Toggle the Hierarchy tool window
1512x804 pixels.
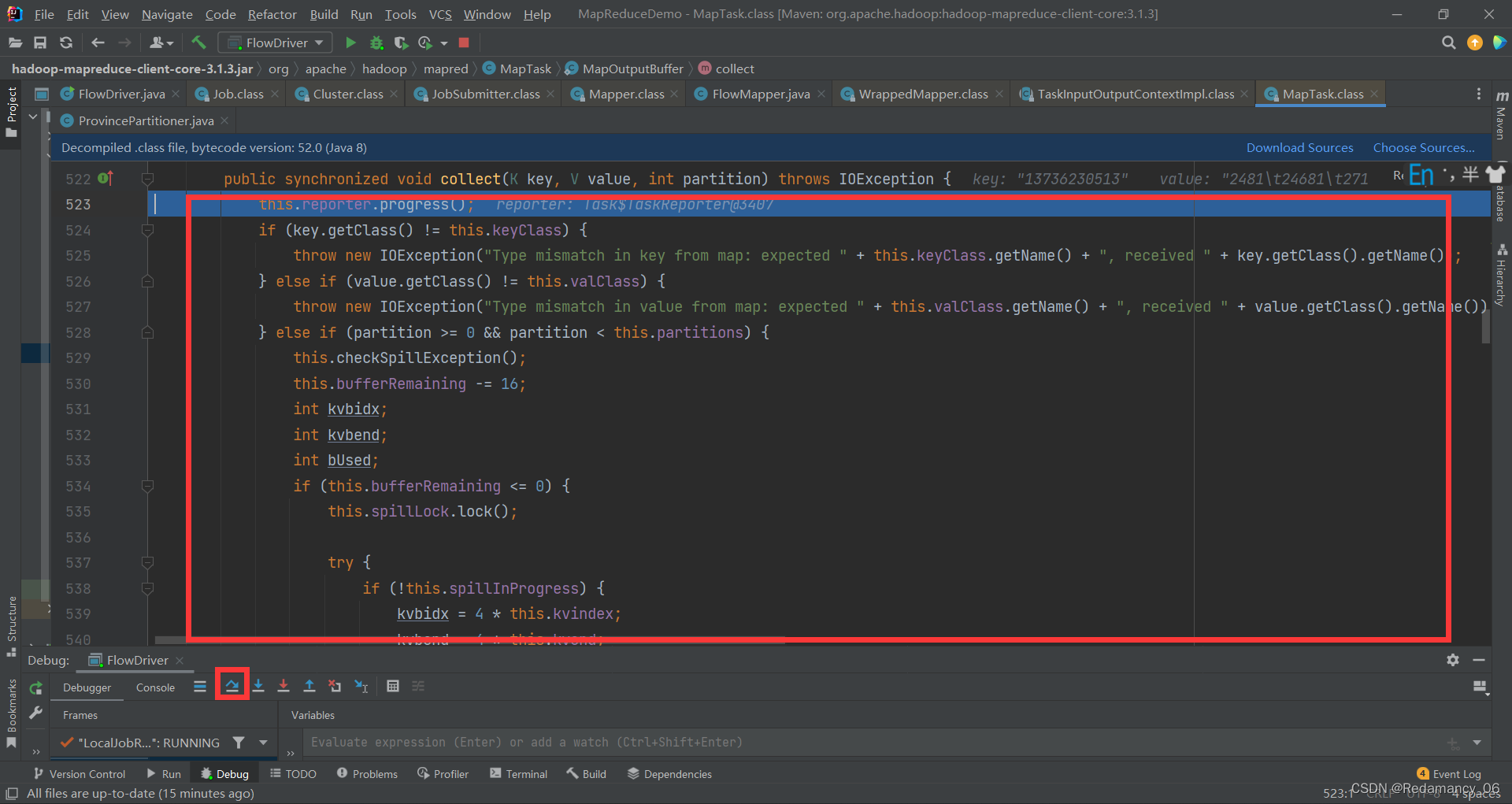(1501, 274)
